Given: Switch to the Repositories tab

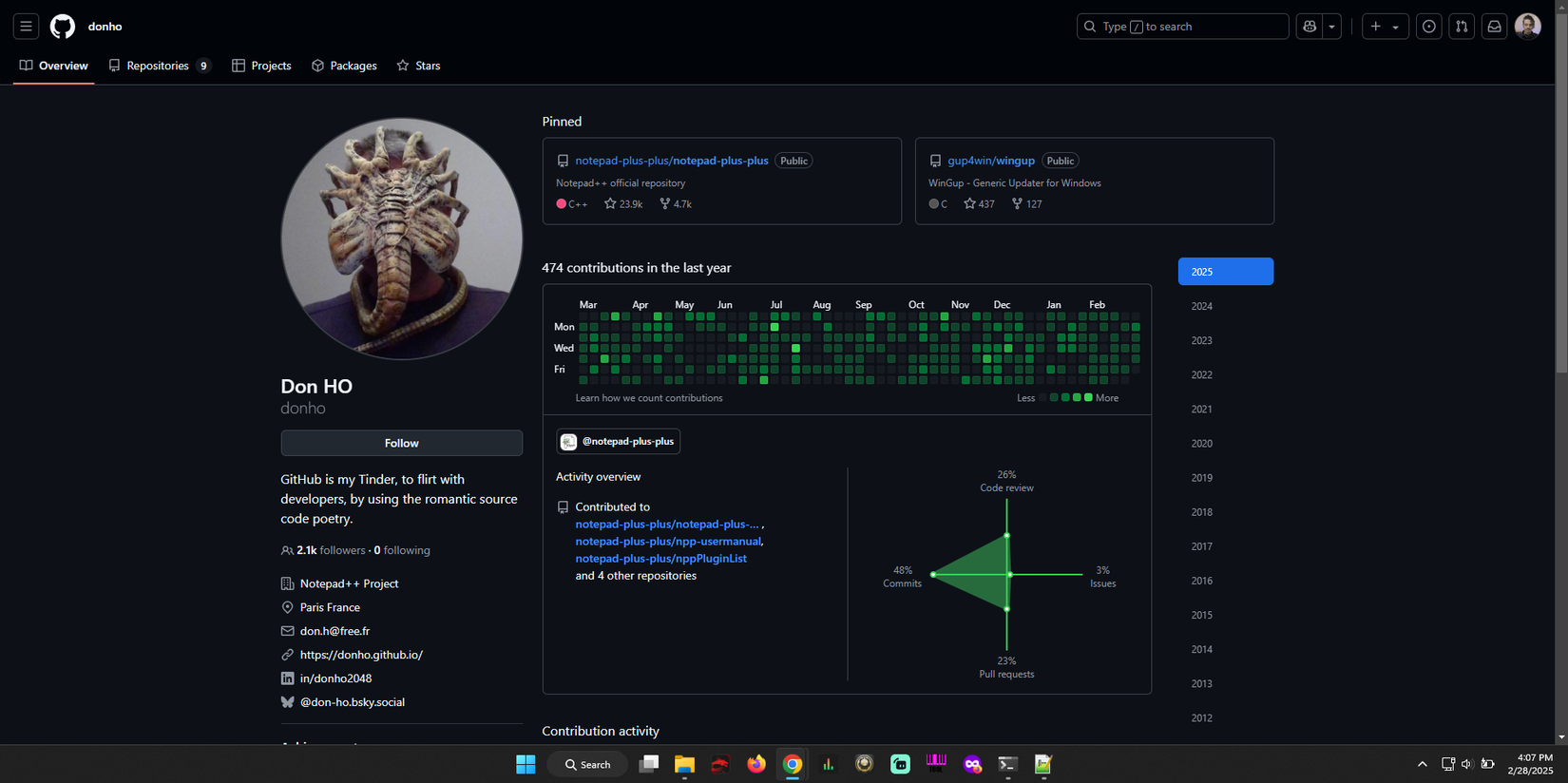Looking at the screenshot, I should tap(158, 66).
